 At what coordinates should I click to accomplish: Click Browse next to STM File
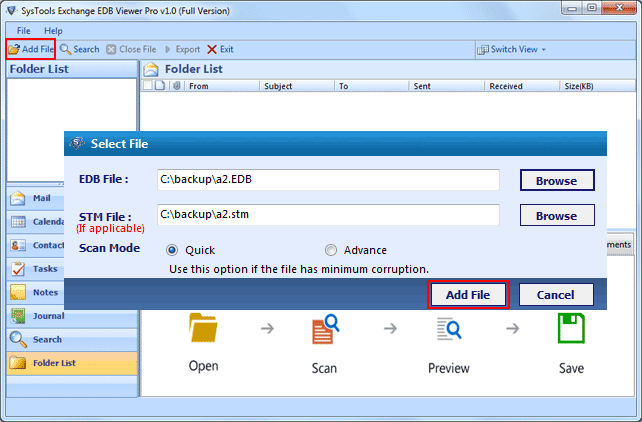[x=557, y=215]
